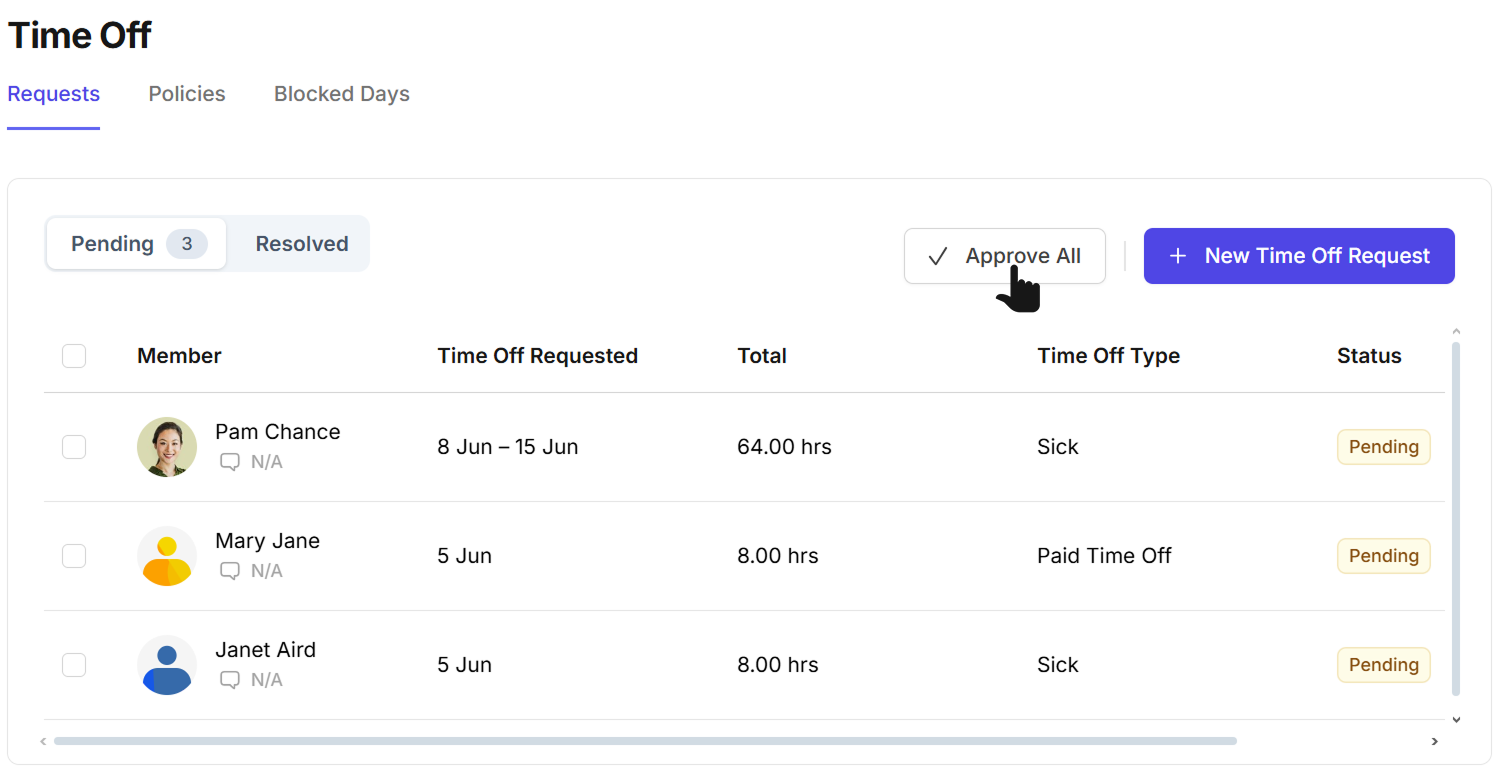The height and width of the screenshot is (774, 1500).
Task: Click the name Mary Jane
Action: tap(267, 541)
